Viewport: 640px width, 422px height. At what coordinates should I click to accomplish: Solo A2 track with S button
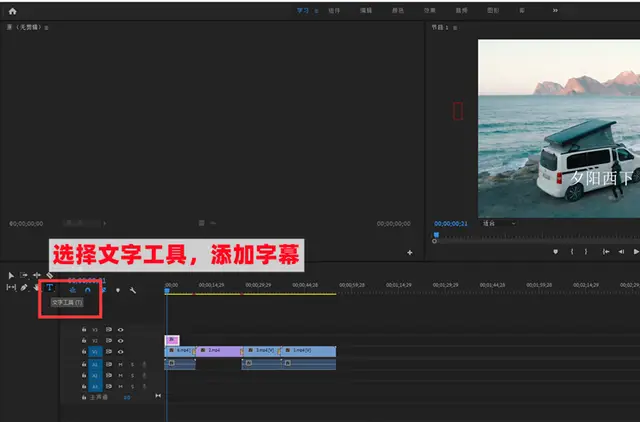click(x=132, y=375)
